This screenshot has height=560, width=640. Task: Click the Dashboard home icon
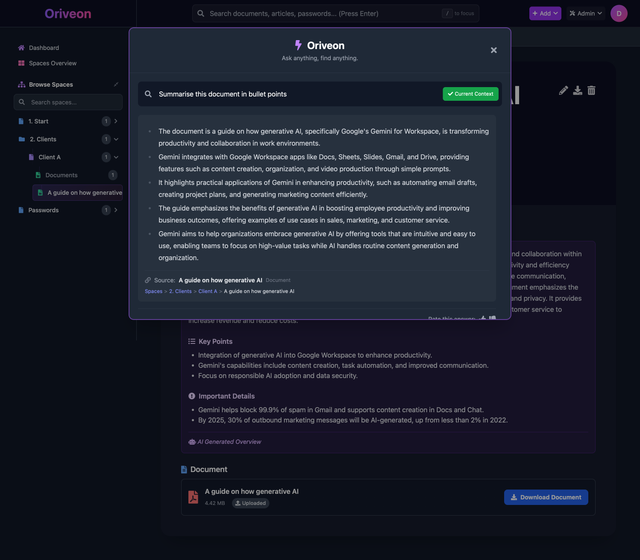pos(21,48)
